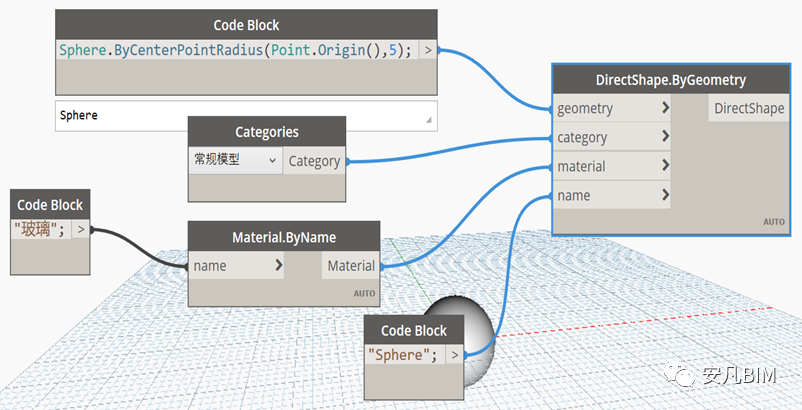Select the DirectShape output port

[747, 109]
